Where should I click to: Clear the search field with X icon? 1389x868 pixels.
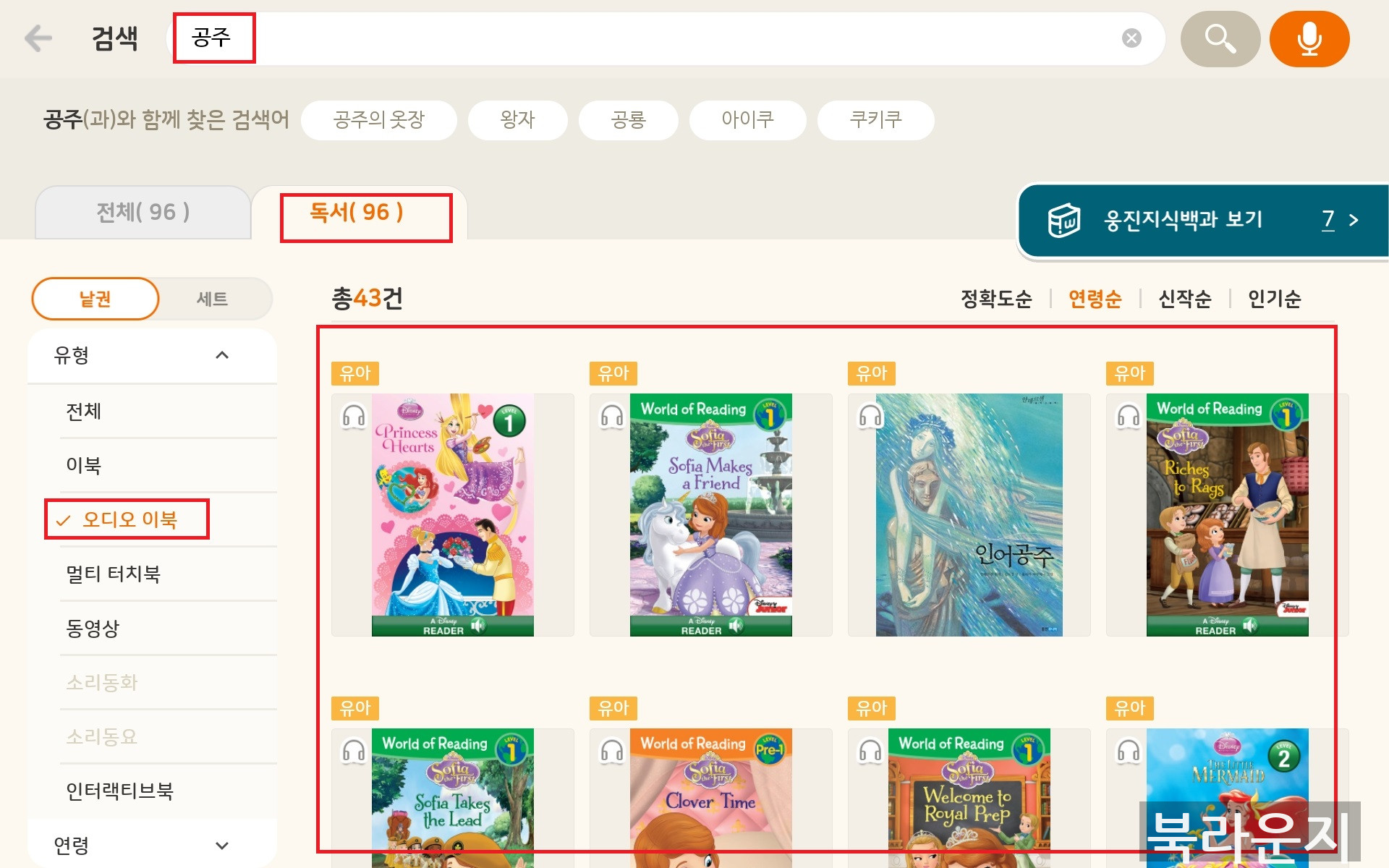[x=1131, y=38]
